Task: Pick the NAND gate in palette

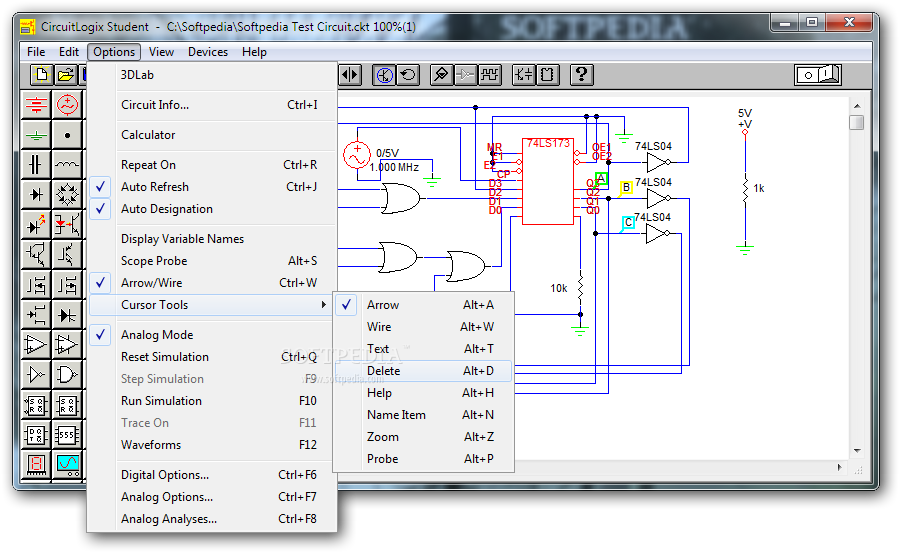Action: pos(67,375)
